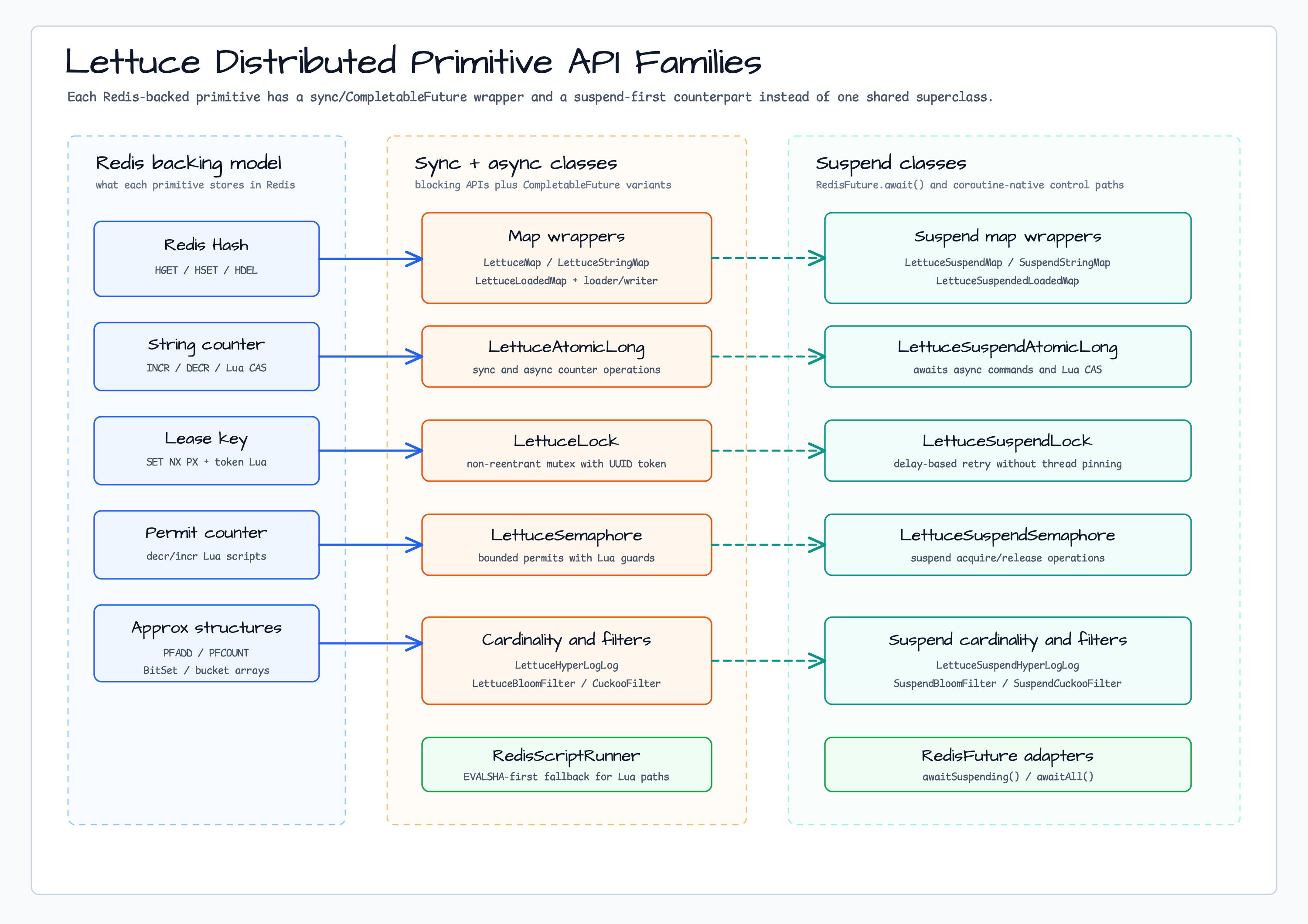
Task: Click the LettuceAtomicLong box
Action: click(x=567, y=357)
